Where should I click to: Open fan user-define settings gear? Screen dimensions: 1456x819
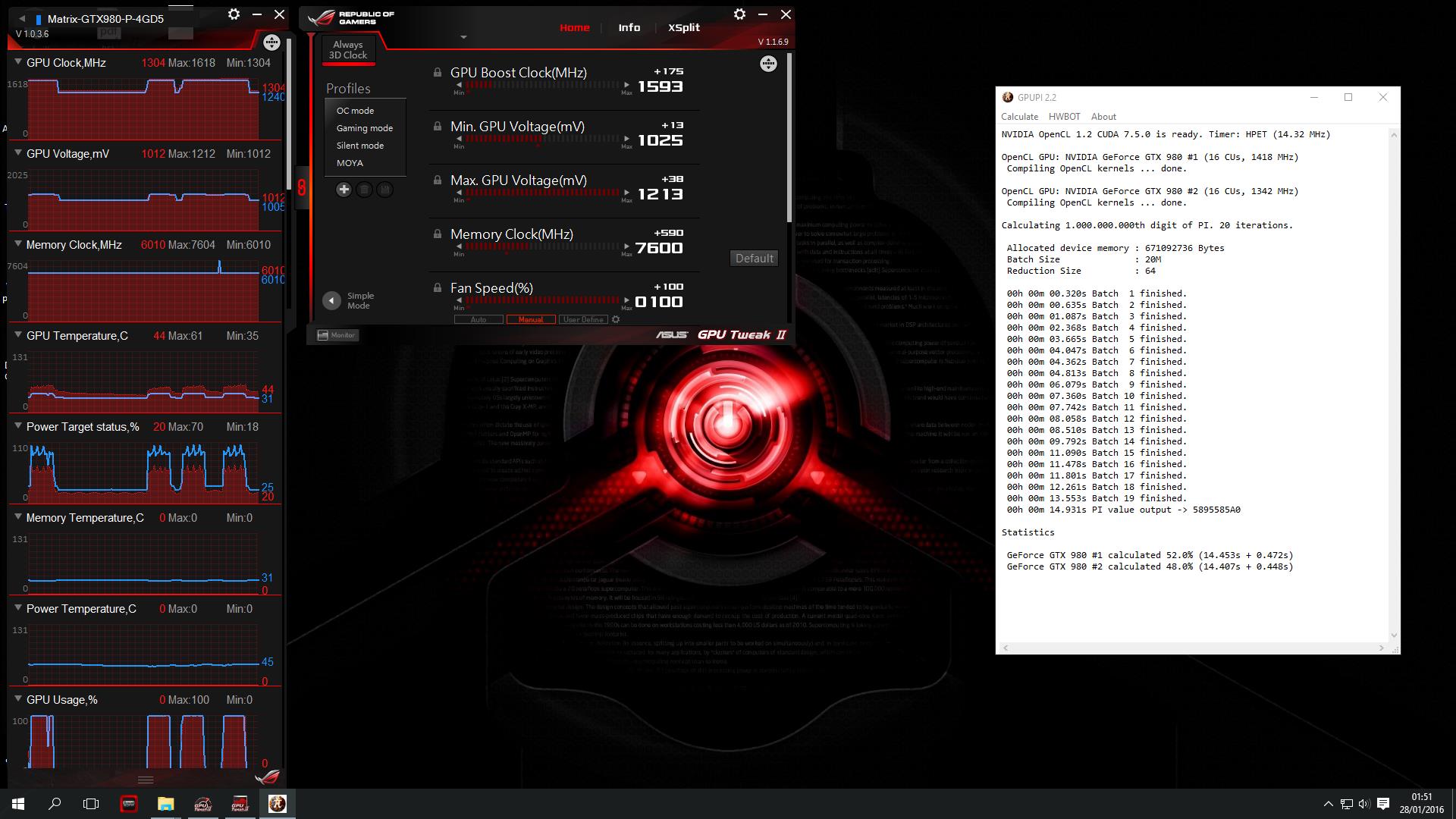(616, 320)
